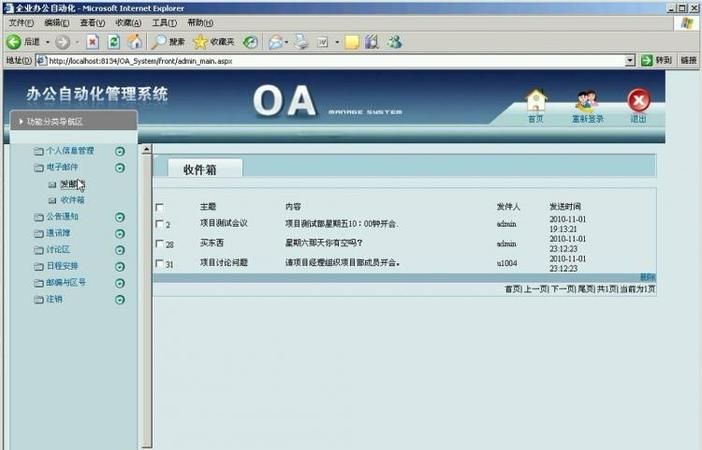Open the Mail button dropdown arrow
Image resolution: width=702 pixels, height=450 pixels.
tap(286, 42)
